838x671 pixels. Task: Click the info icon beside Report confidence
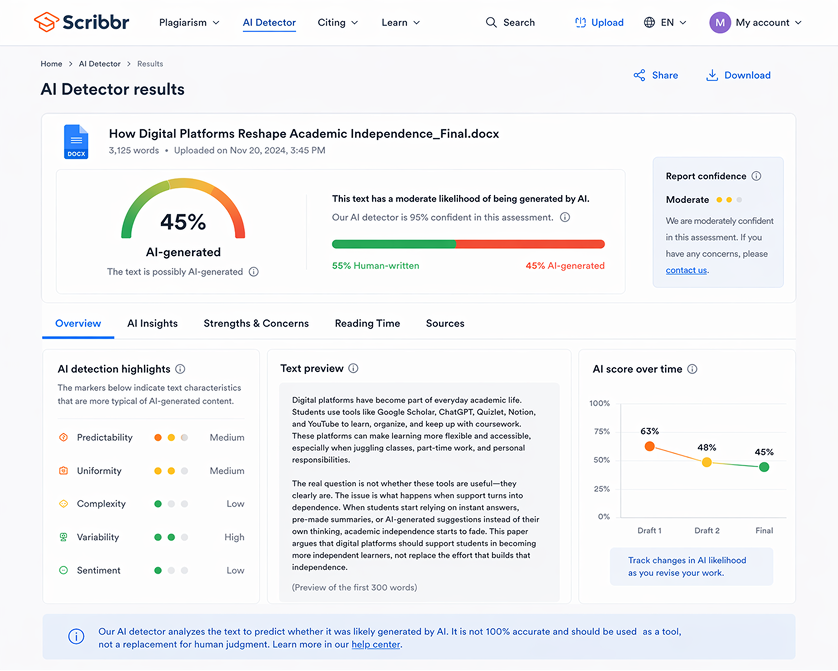[x=756, y=176]
